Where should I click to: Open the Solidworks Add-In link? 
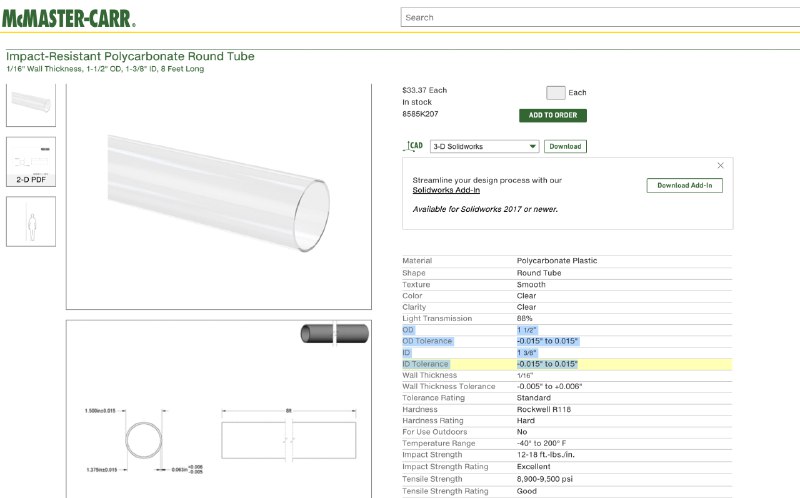(x=446, y=190)
